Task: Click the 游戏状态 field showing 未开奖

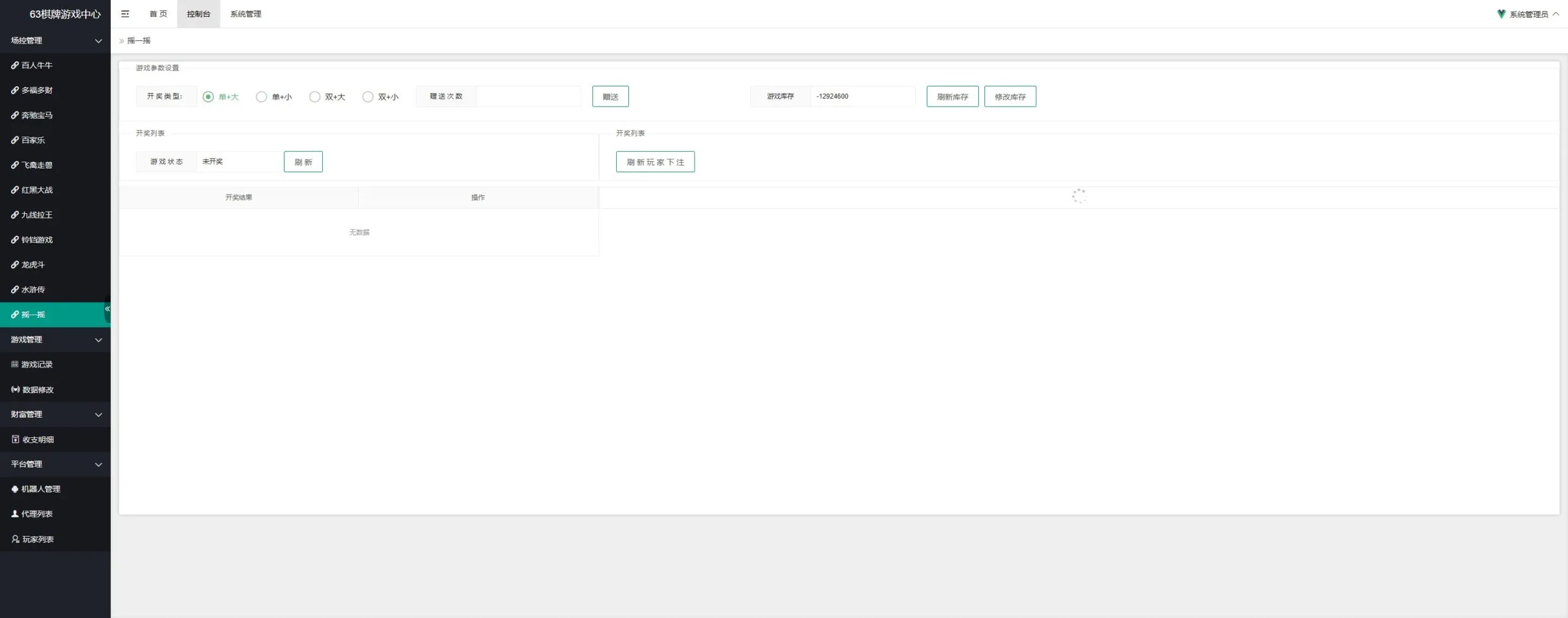Action: click(240, 162)
